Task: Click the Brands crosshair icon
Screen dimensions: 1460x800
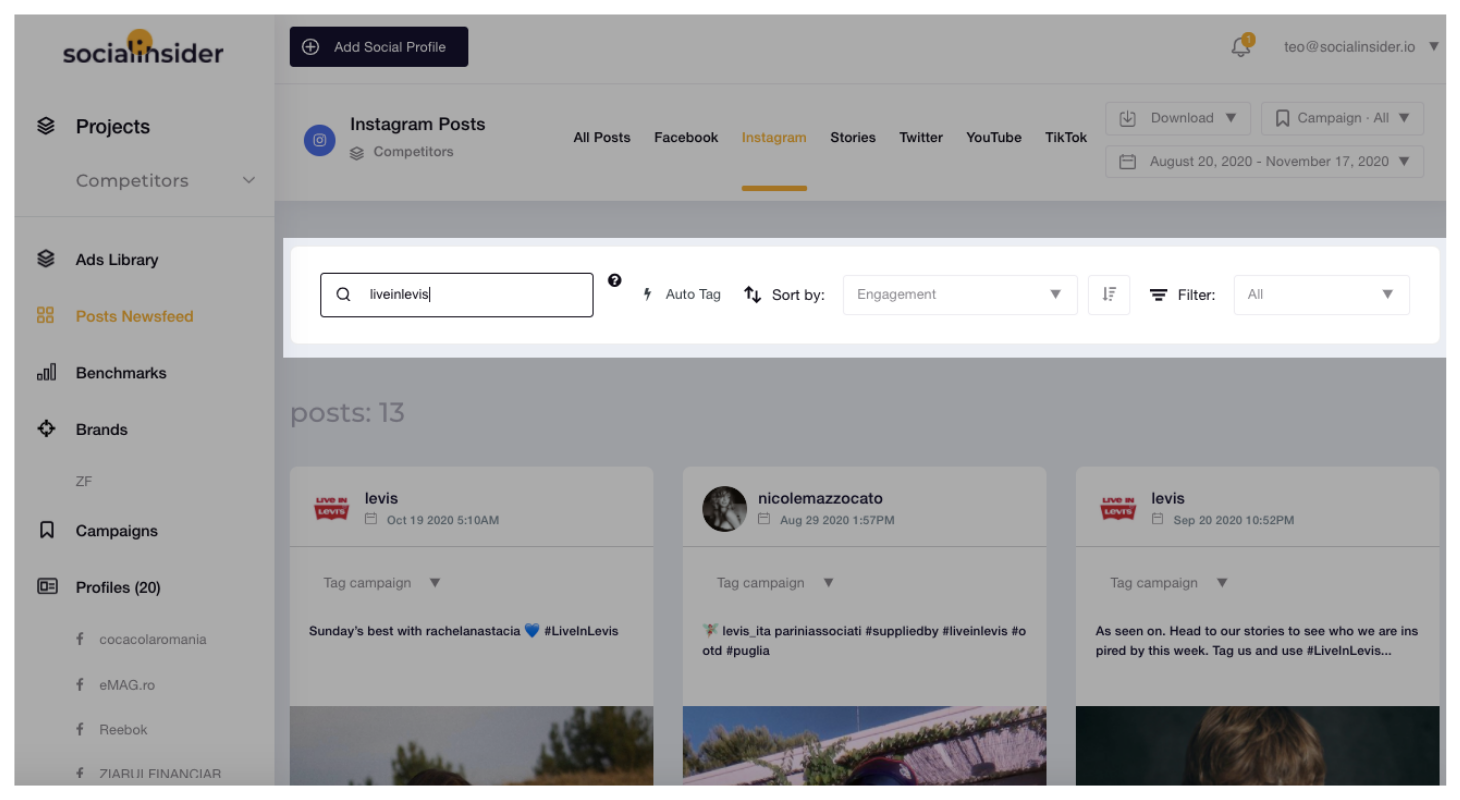Action: coord(46,429)
